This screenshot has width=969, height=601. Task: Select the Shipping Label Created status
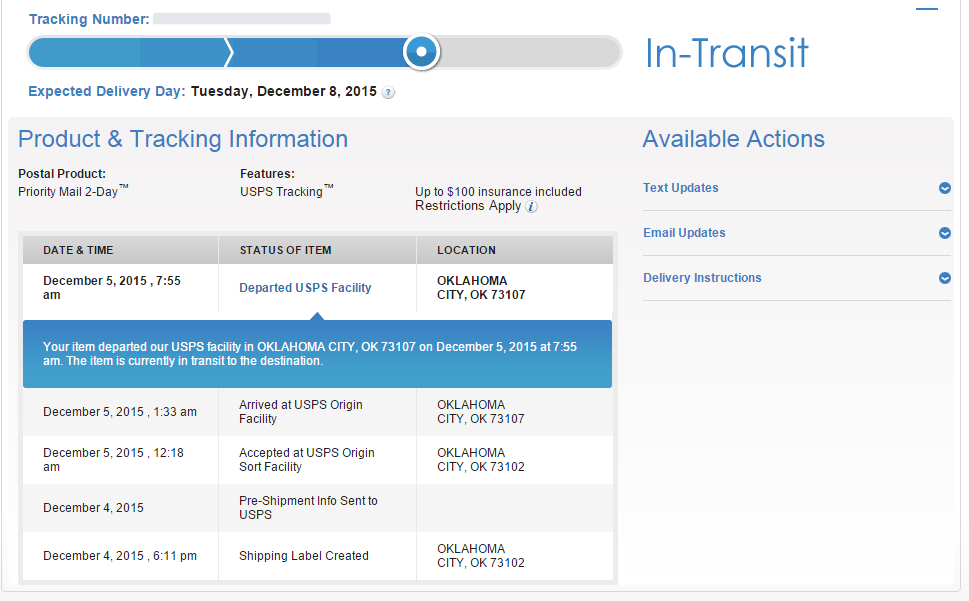(304, 556)
